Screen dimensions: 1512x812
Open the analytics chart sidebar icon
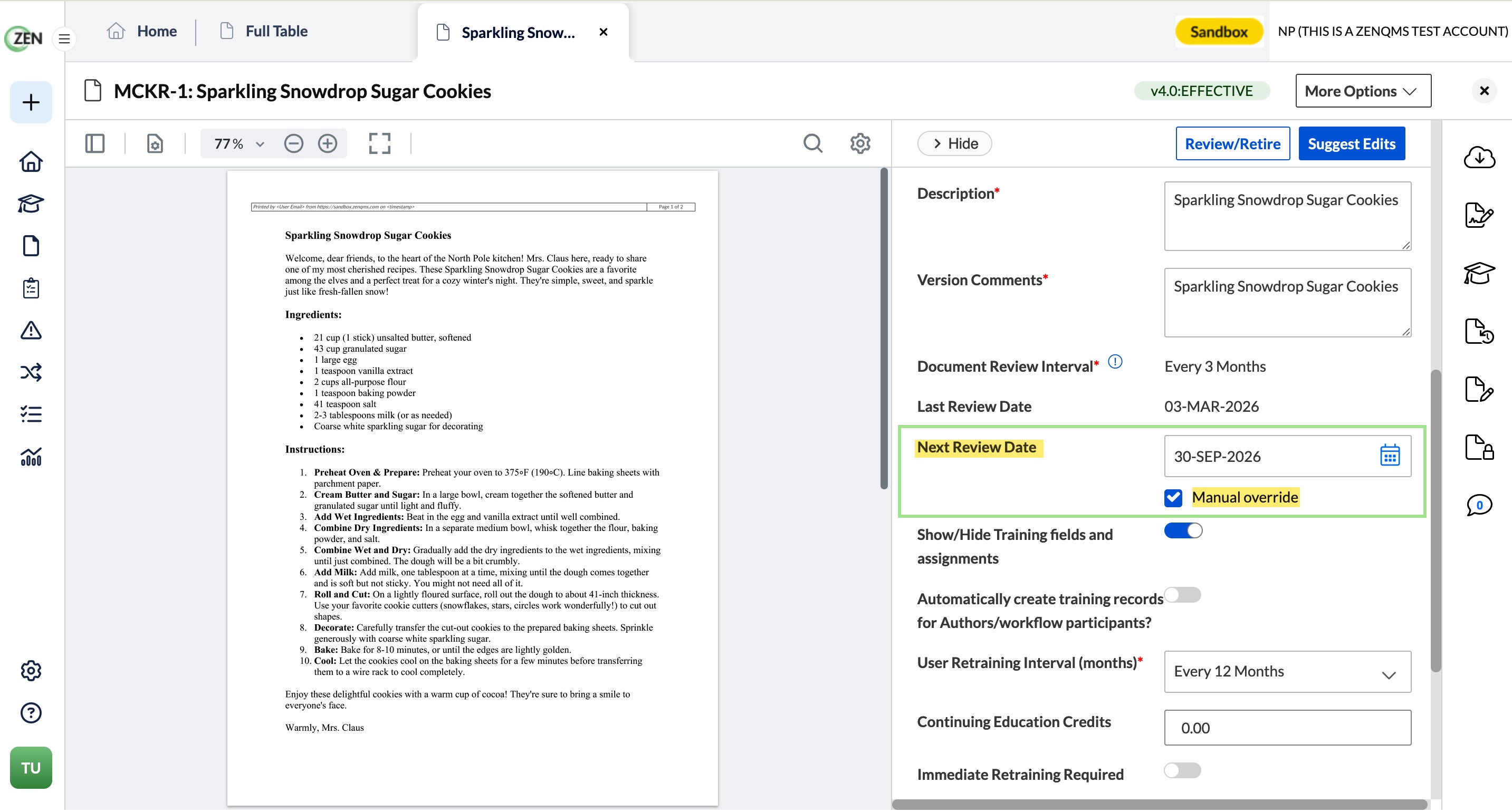pyautogui.click(x=31, y=457)
